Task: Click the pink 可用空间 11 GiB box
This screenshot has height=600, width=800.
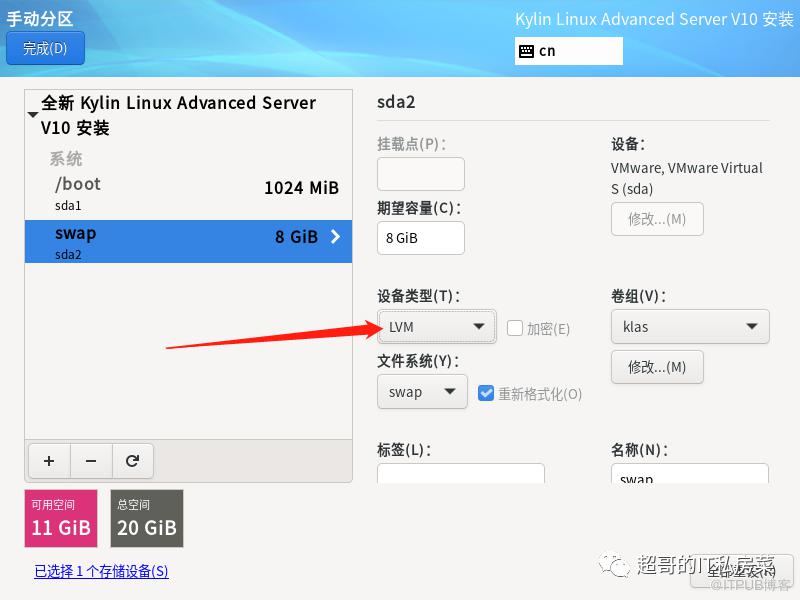Action: click(x=61, y=518)
